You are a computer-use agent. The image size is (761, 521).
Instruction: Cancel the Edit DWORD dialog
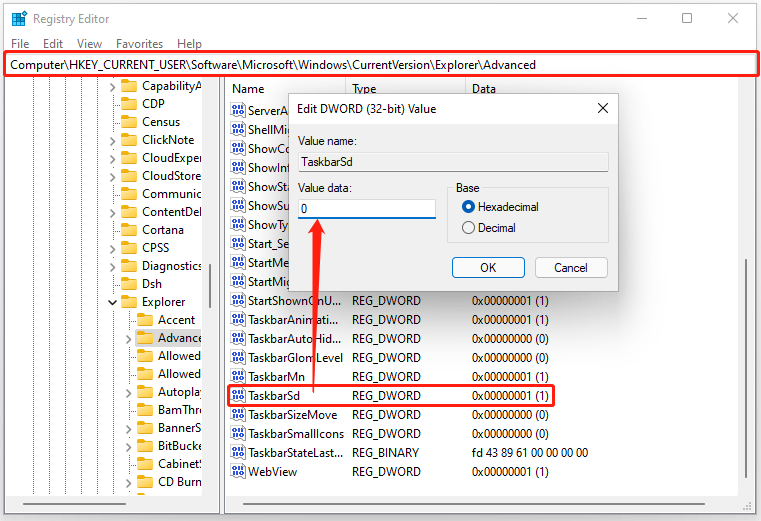click(x=571, y=268)
